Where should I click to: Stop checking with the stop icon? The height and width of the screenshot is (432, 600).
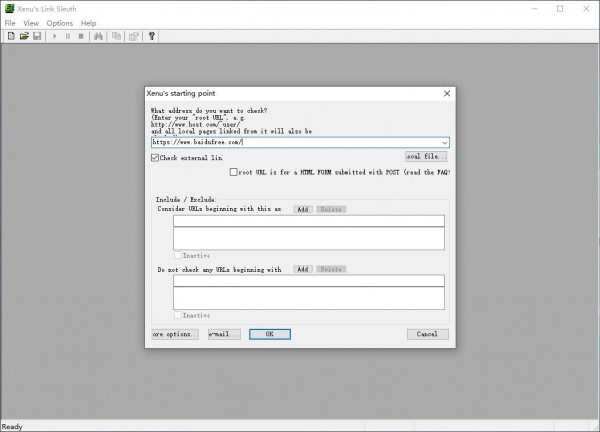pos(81,36)
